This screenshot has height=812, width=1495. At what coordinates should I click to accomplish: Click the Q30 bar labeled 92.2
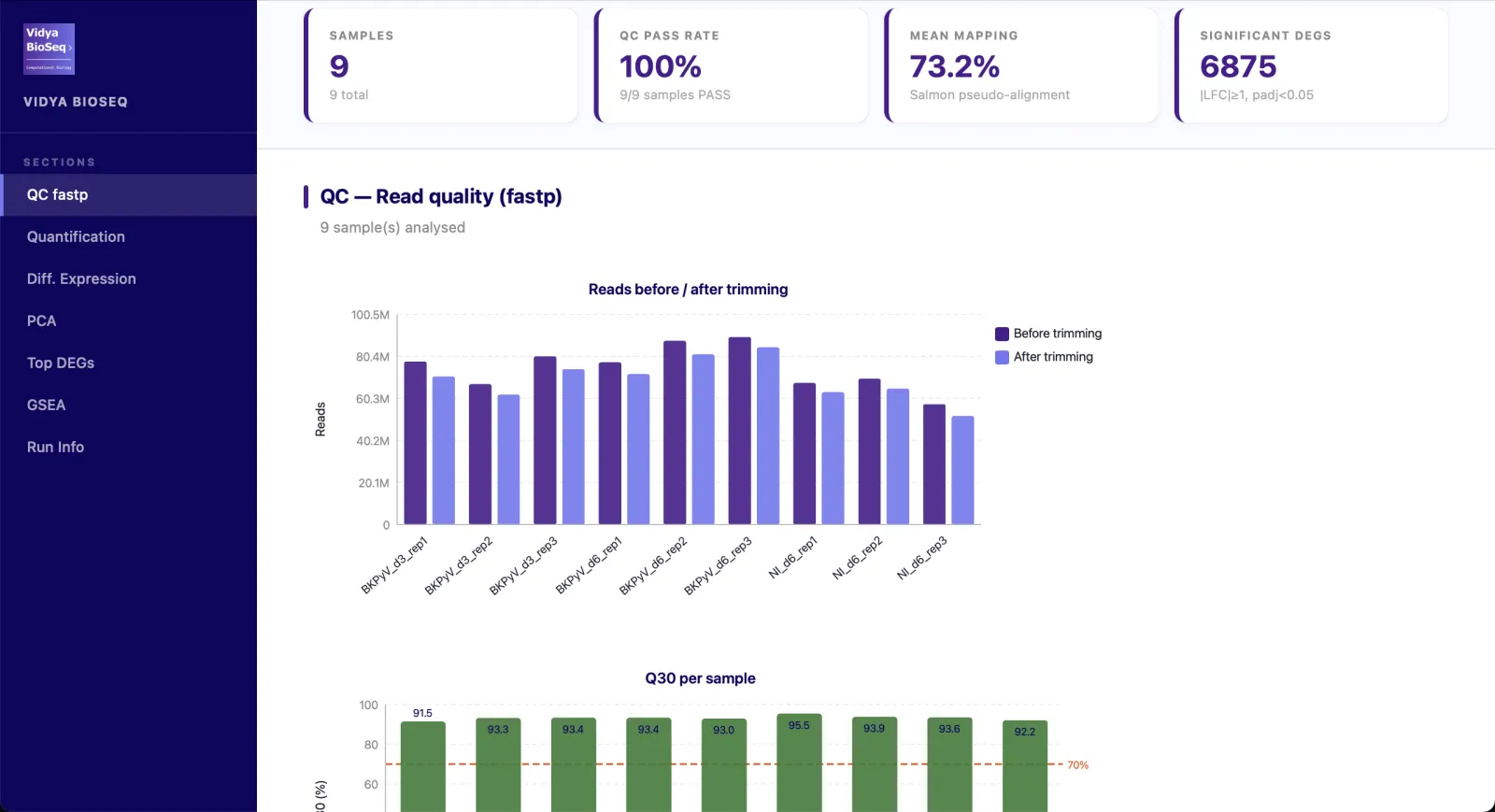[x=1025, y=766]
